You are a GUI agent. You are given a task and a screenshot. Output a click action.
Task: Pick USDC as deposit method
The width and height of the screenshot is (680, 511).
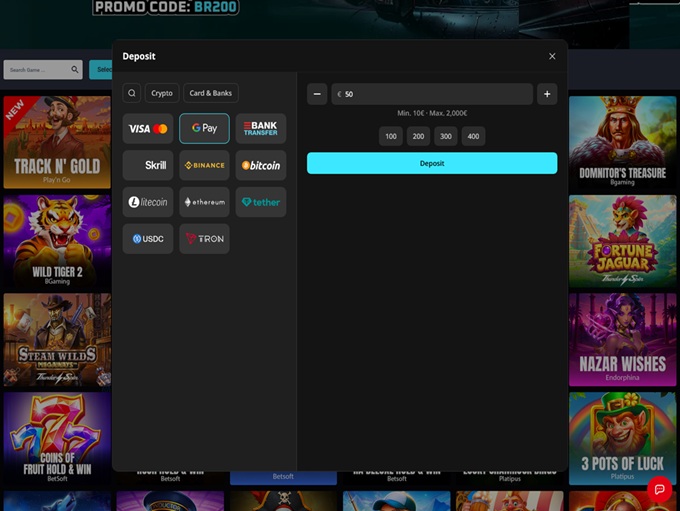148,239
